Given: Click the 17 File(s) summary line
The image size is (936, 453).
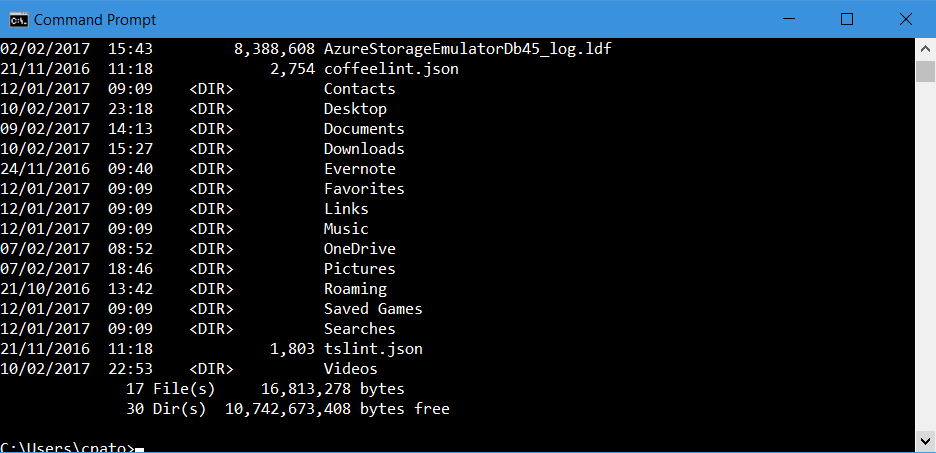Looking at the screenshot, I should click(x=265, y=389).
